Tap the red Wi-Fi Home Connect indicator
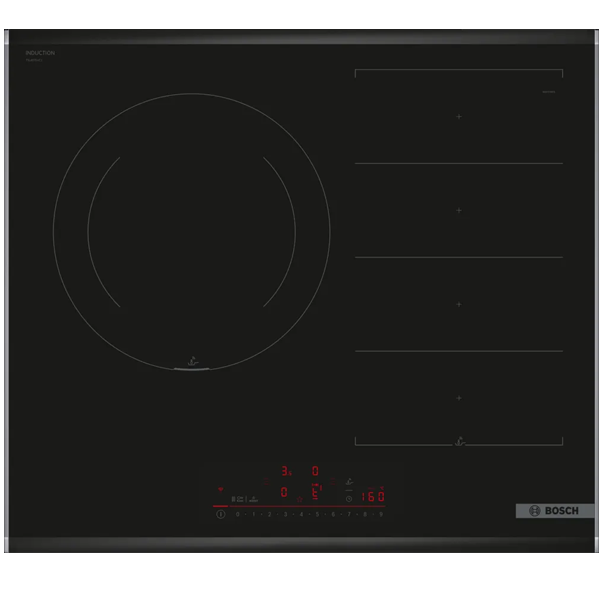 pos(220,489)
